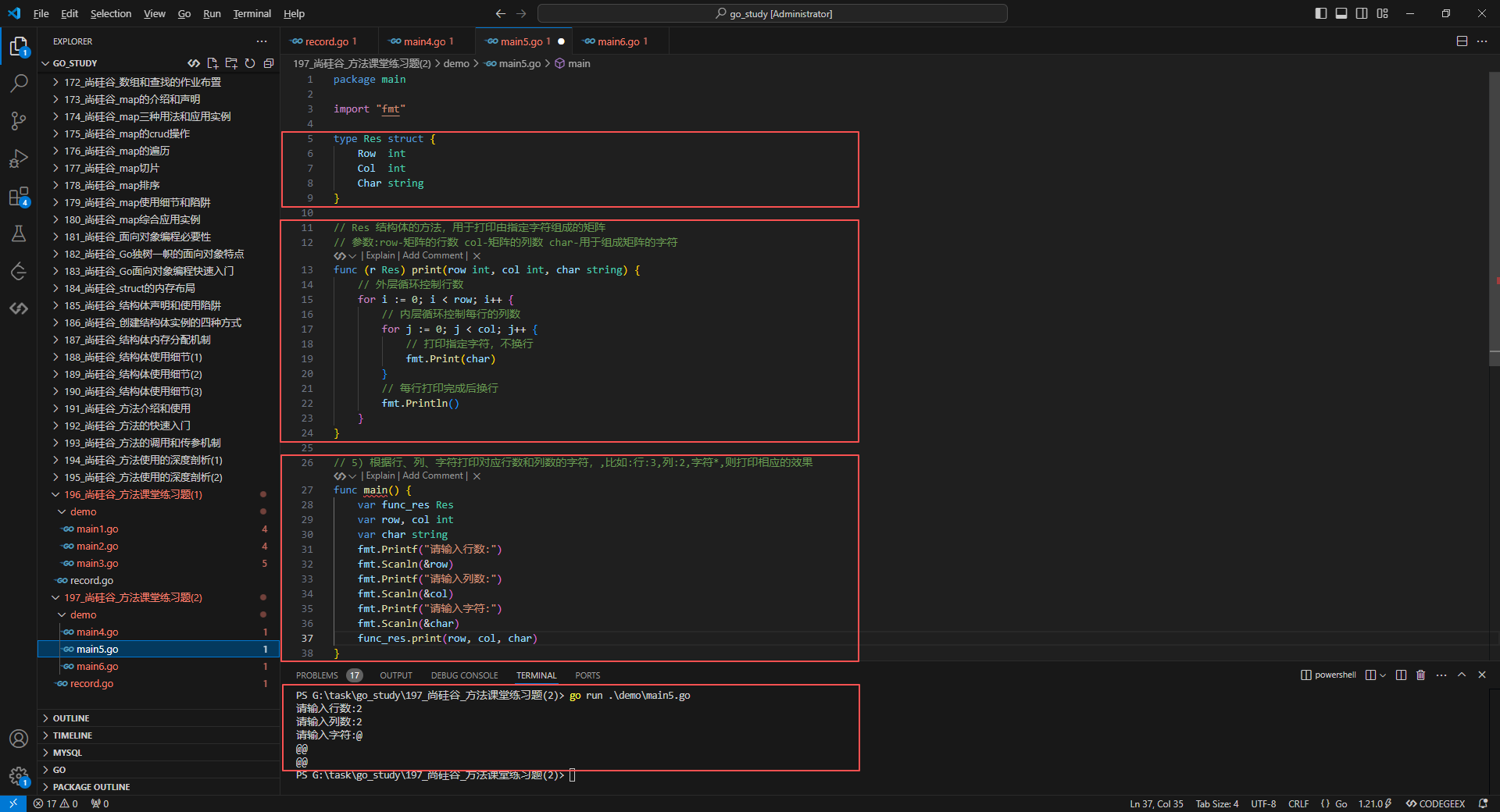The width and height of the screenshot is (1500, 812).
Task: Maximize the terminal panel size
Action: [1462, 675]
